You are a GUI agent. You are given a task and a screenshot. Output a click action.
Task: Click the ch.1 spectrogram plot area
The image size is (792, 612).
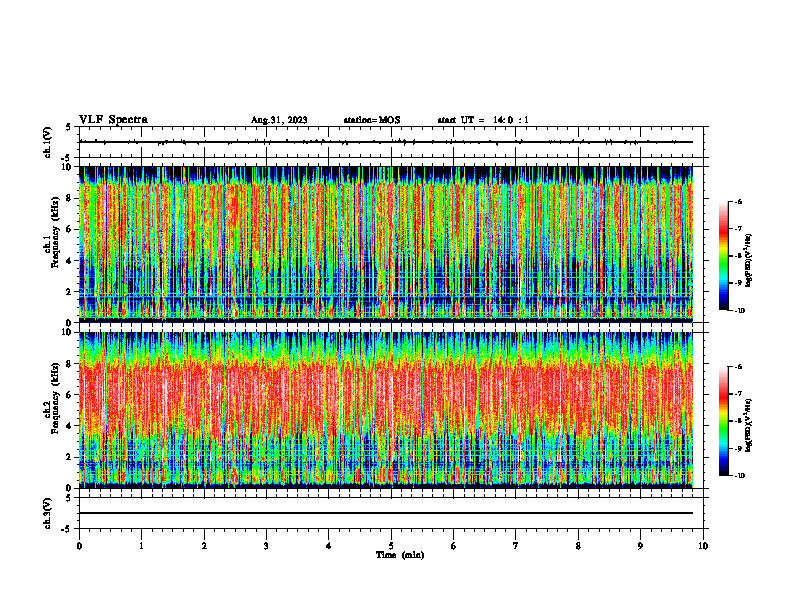[x=385, y=244]
